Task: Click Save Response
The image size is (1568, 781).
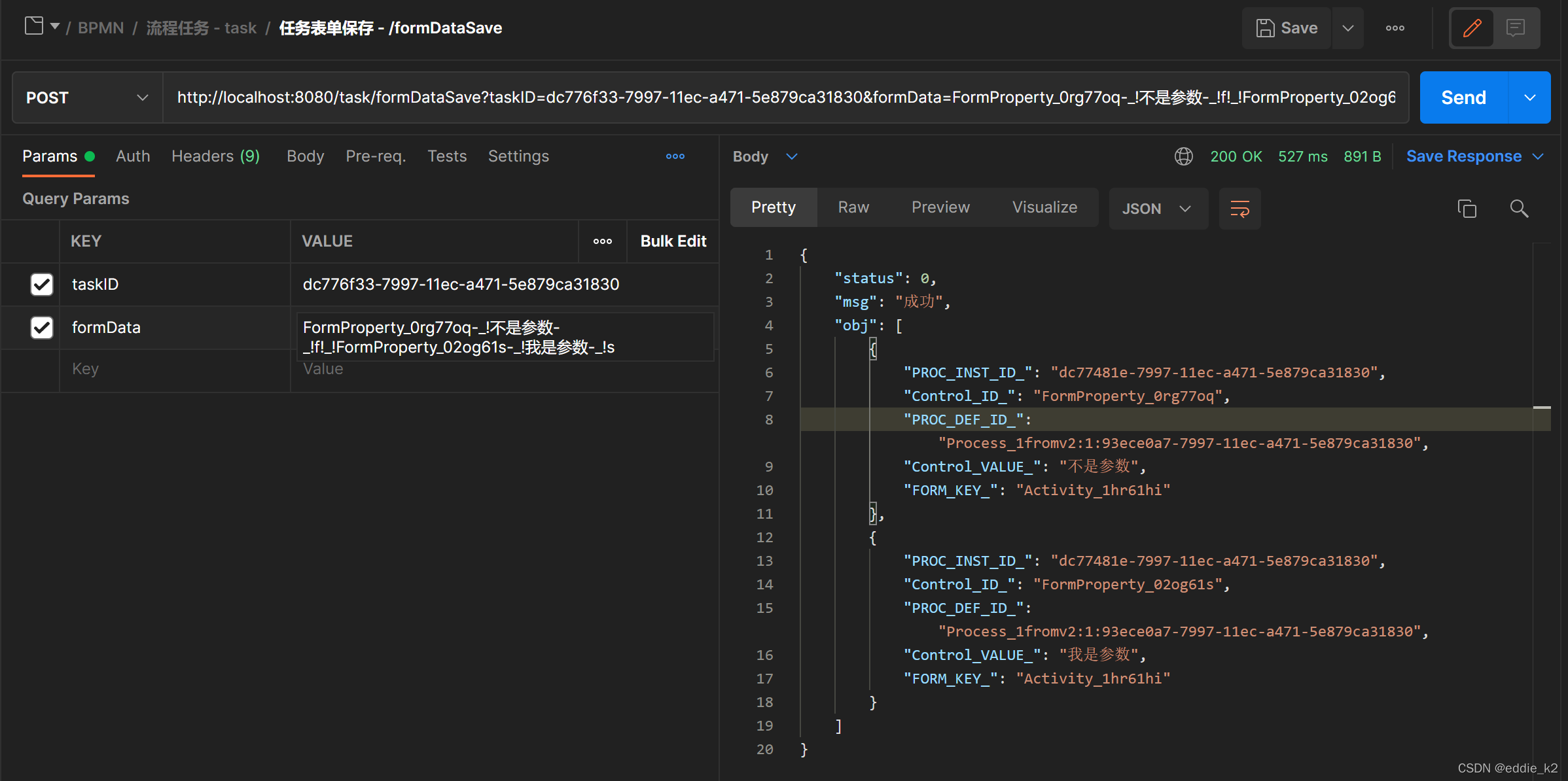Action: coord(1464,156)
